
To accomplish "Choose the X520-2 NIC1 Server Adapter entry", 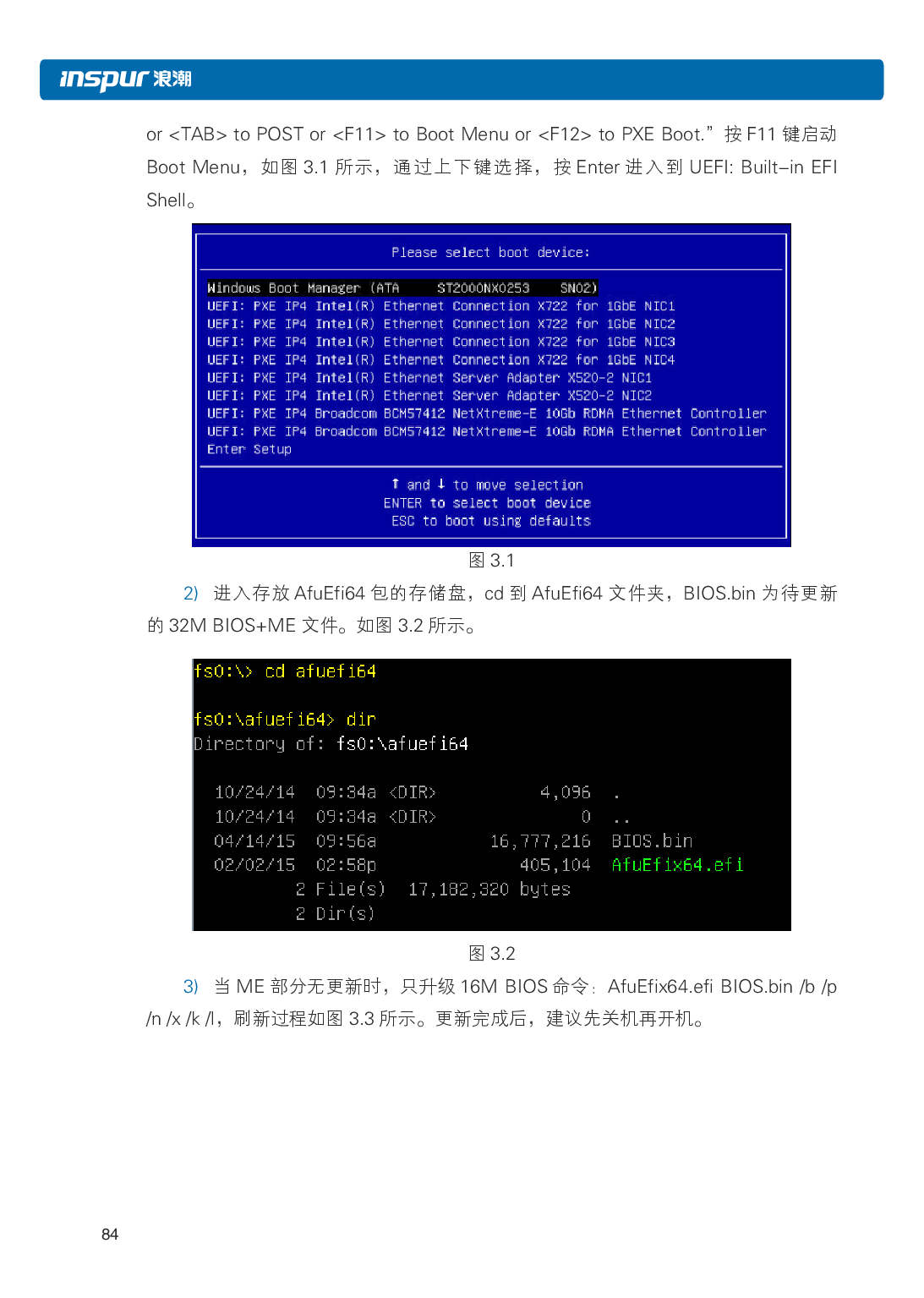I will click(429, 378).
